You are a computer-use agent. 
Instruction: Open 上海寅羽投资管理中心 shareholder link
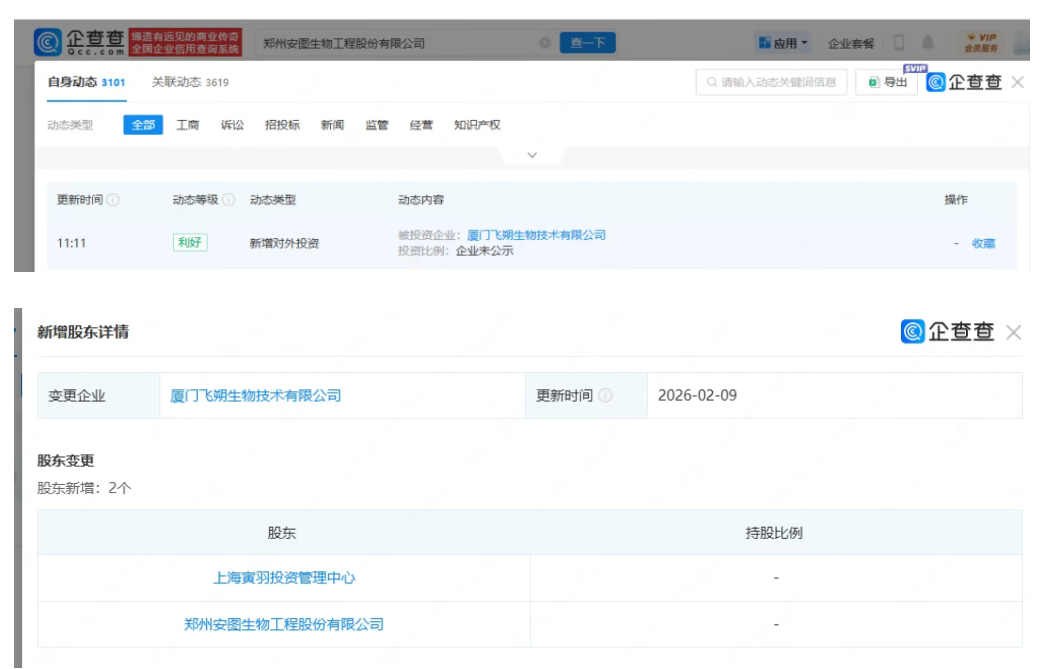tap(284, 578)
